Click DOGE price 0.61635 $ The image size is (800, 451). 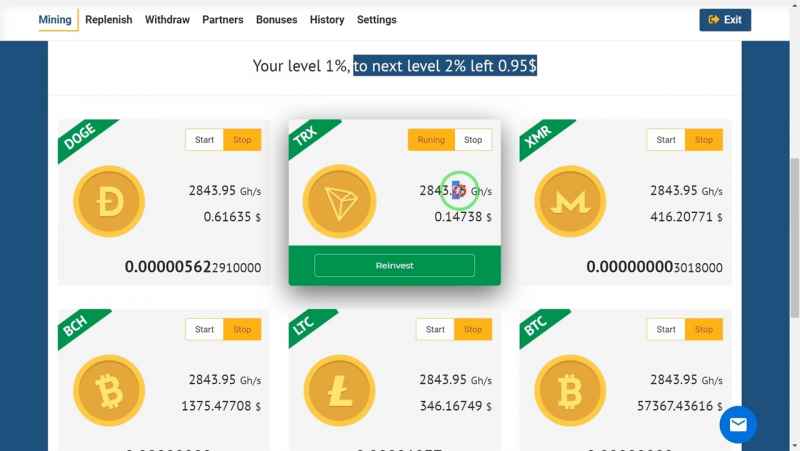232,217
